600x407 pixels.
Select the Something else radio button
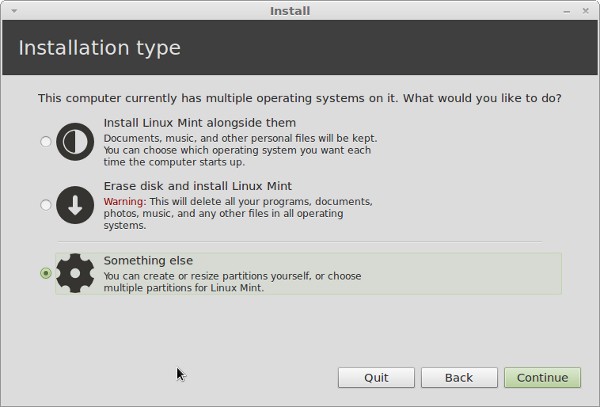45,273
